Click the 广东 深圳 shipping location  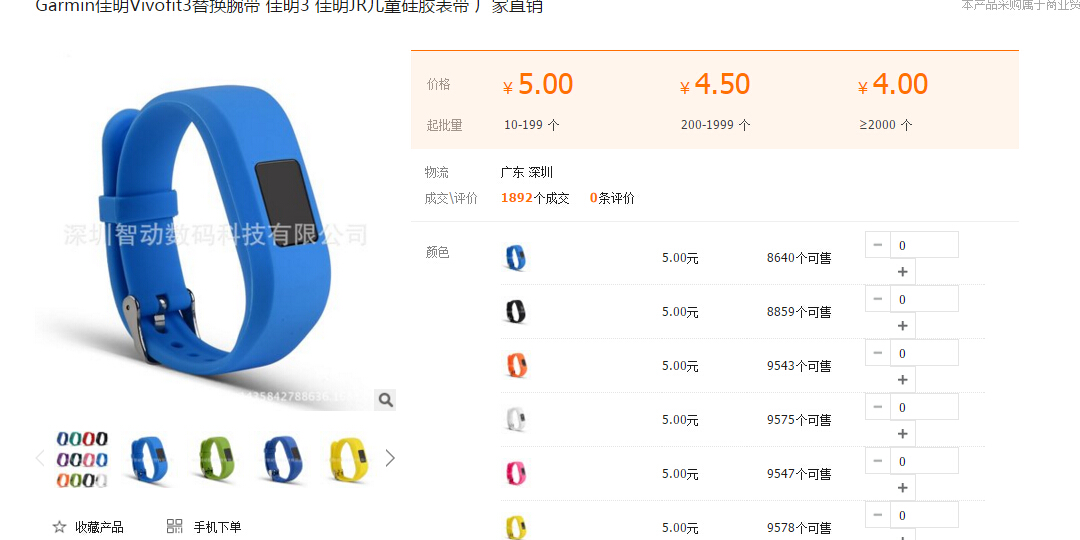click(x=527, y=172)
